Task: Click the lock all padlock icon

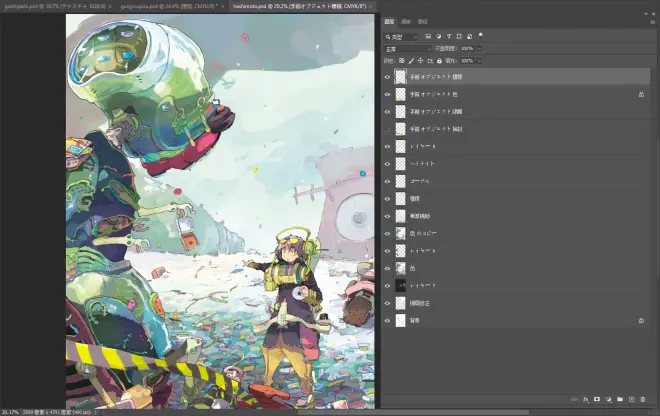Action: [x=437, y=60]
